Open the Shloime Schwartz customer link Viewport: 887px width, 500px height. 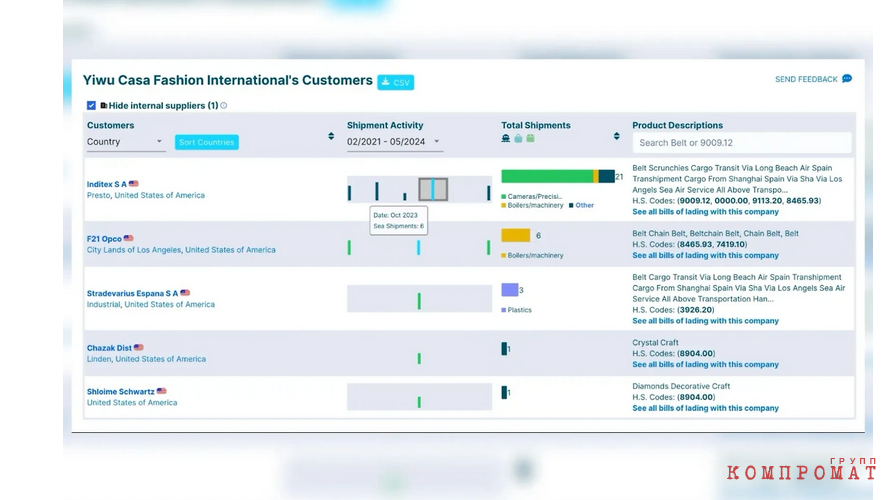[x=120, y=391]
